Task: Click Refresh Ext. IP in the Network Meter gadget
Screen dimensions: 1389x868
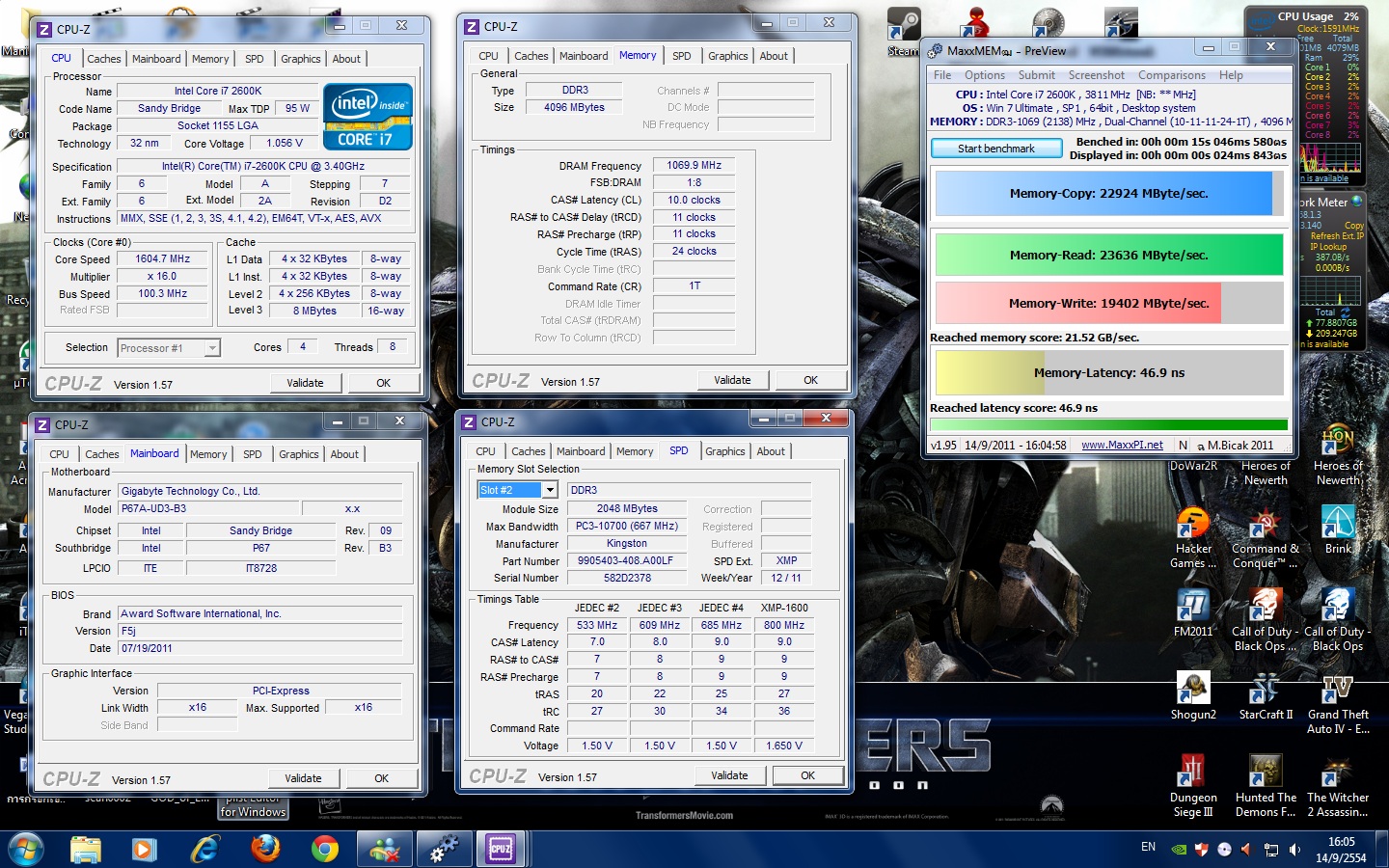Action: pyautogui.click(x=1337, y=236)
